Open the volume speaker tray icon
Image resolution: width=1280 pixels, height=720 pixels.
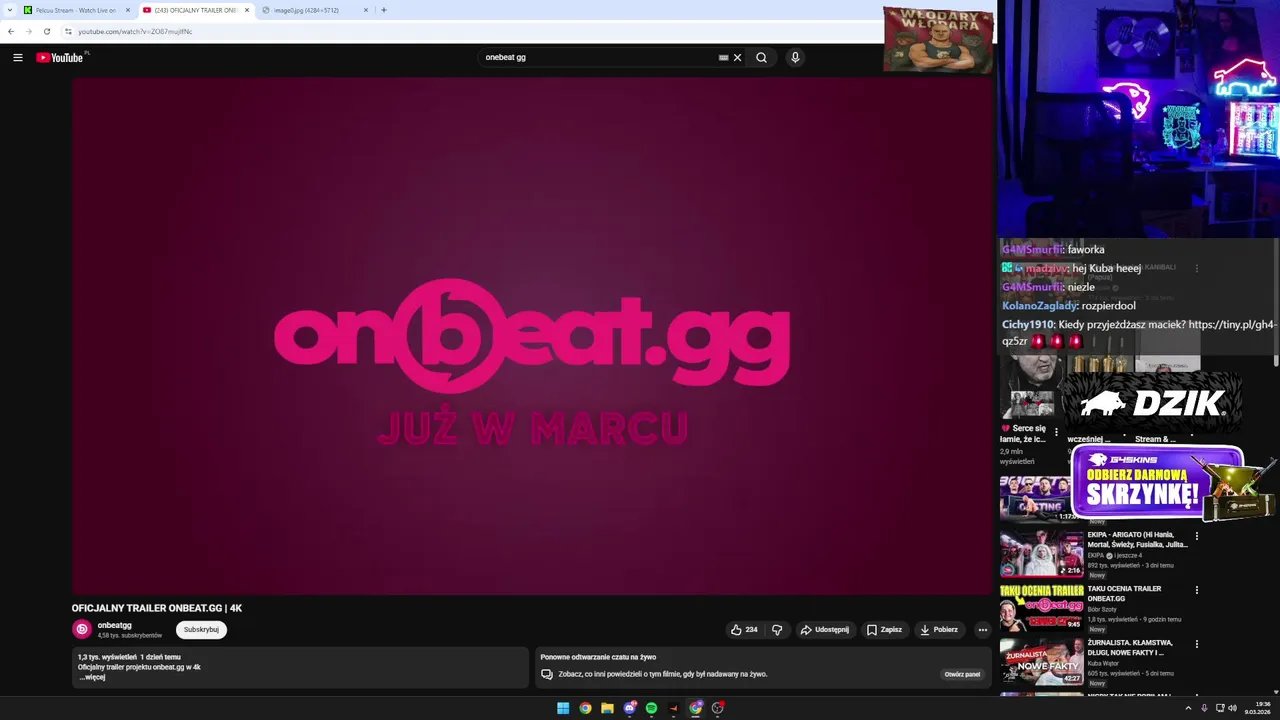(1232, 708)
